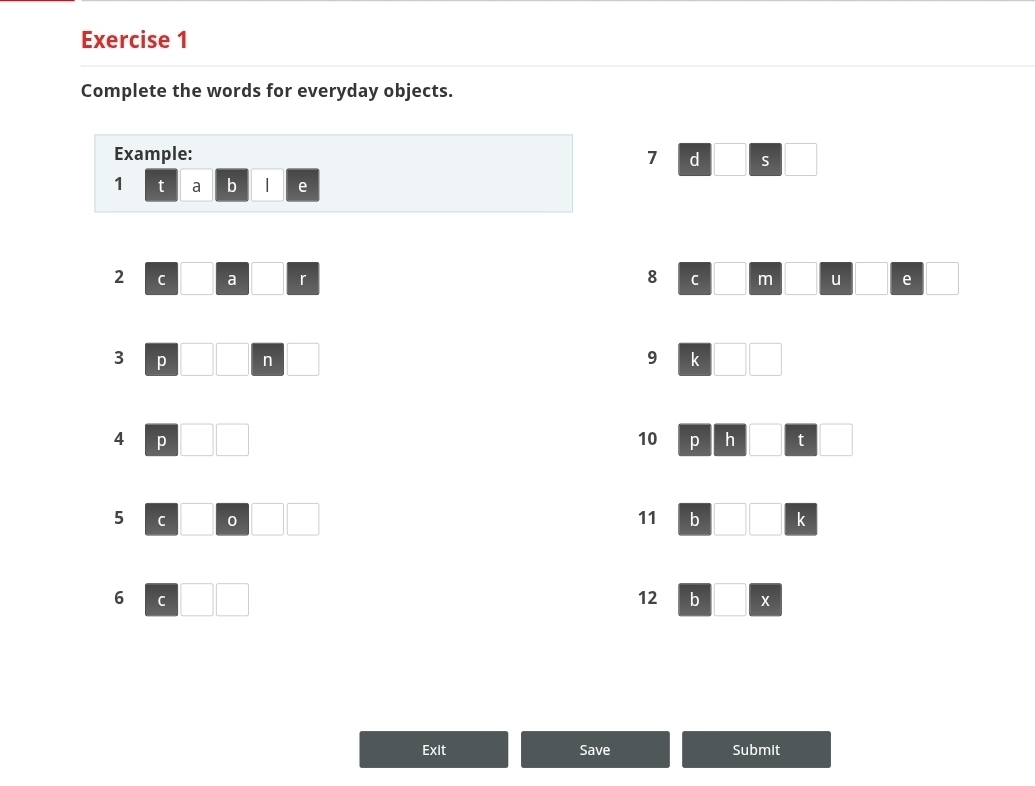This screenshot has height=786, width=1035.
Task: Select the last blank box in word 10
Action: pyautogui.click(x=836, y=440)
